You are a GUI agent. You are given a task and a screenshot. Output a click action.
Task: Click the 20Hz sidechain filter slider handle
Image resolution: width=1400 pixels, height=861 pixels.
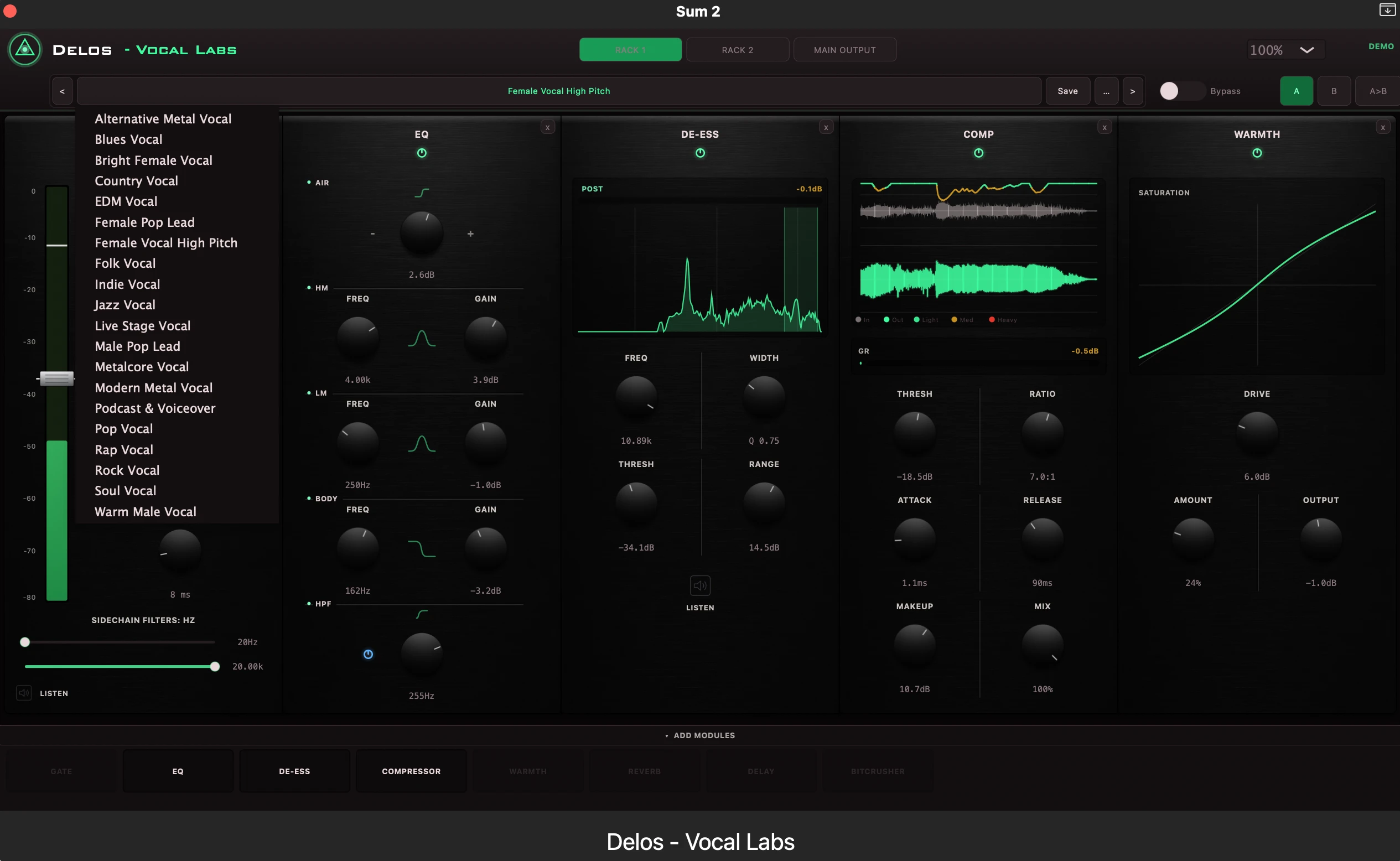pos(24,642)
